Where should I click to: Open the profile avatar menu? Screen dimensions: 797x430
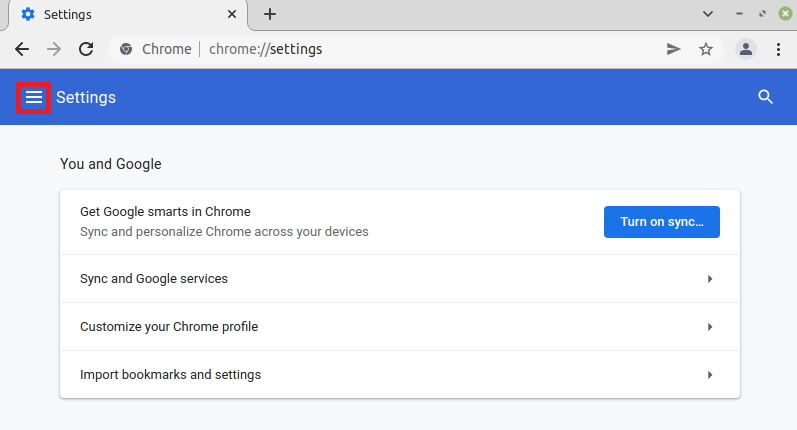(746, 49)
